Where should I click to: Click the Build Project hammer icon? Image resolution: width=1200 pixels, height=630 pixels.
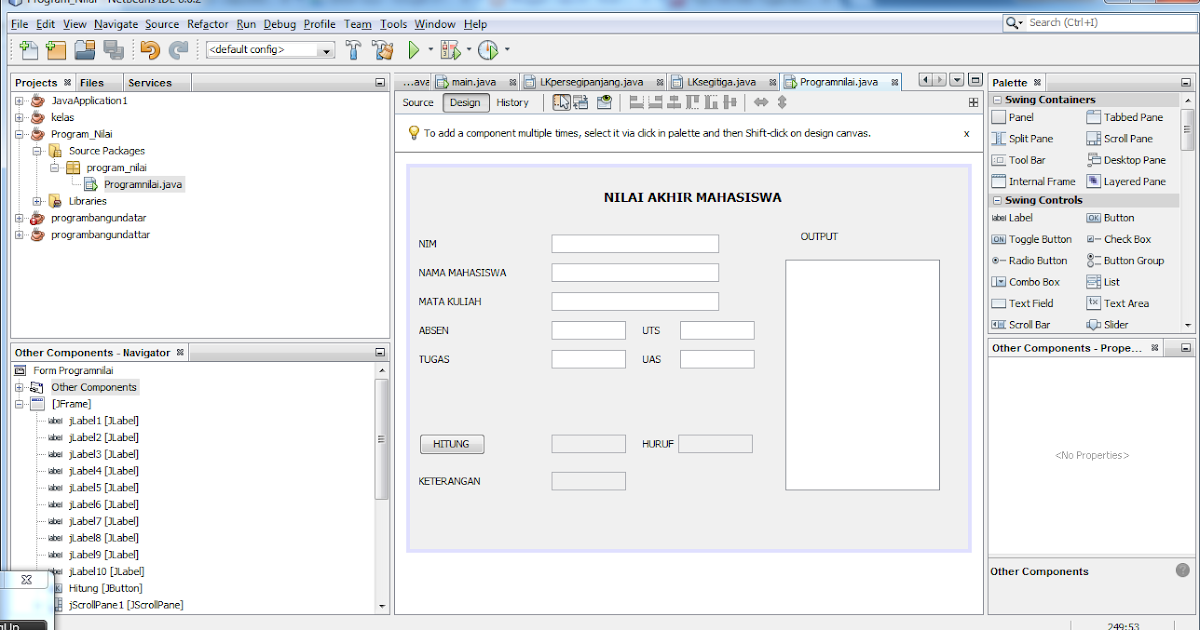[x=352, y=48]
